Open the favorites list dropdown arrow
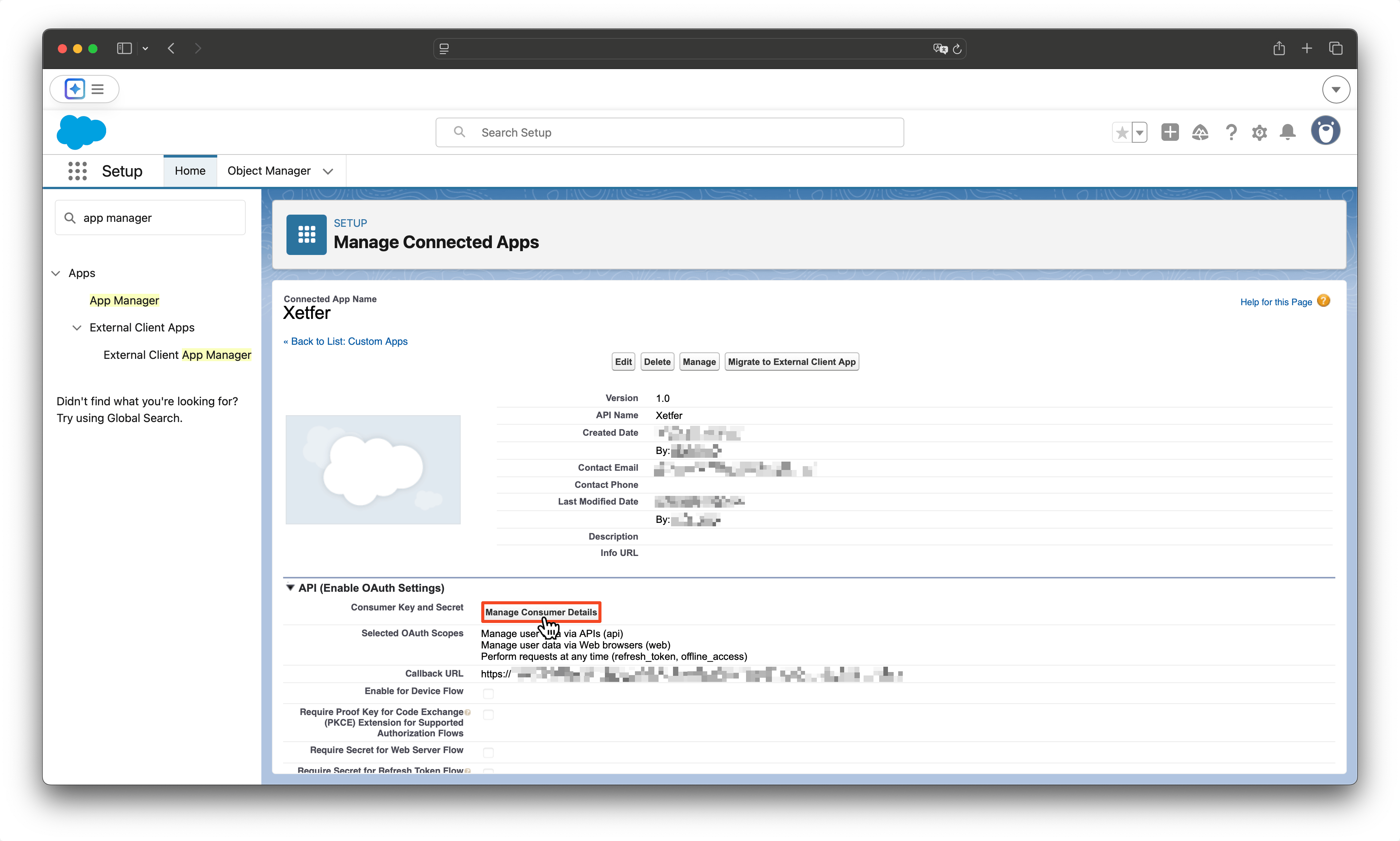 click(x=1139, y=132)
